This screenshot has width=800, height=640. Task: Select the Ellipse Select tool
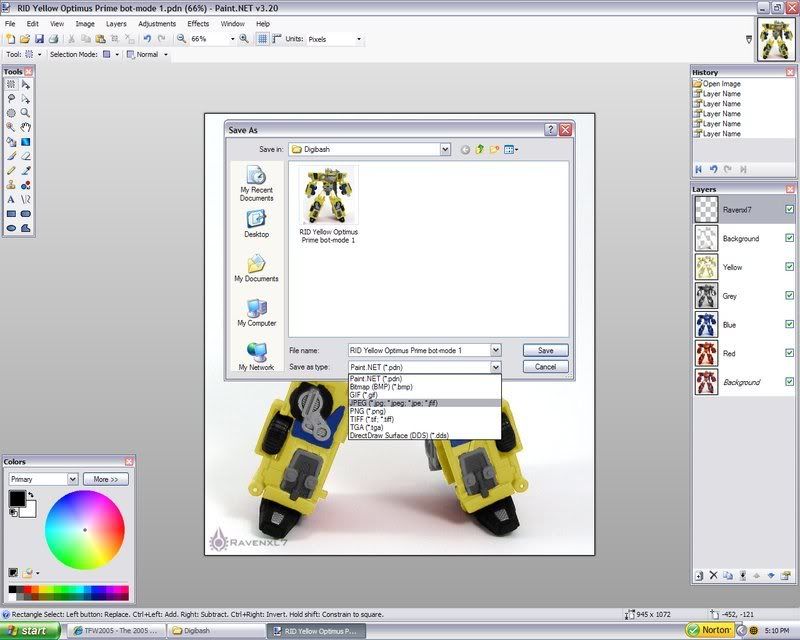11,113
